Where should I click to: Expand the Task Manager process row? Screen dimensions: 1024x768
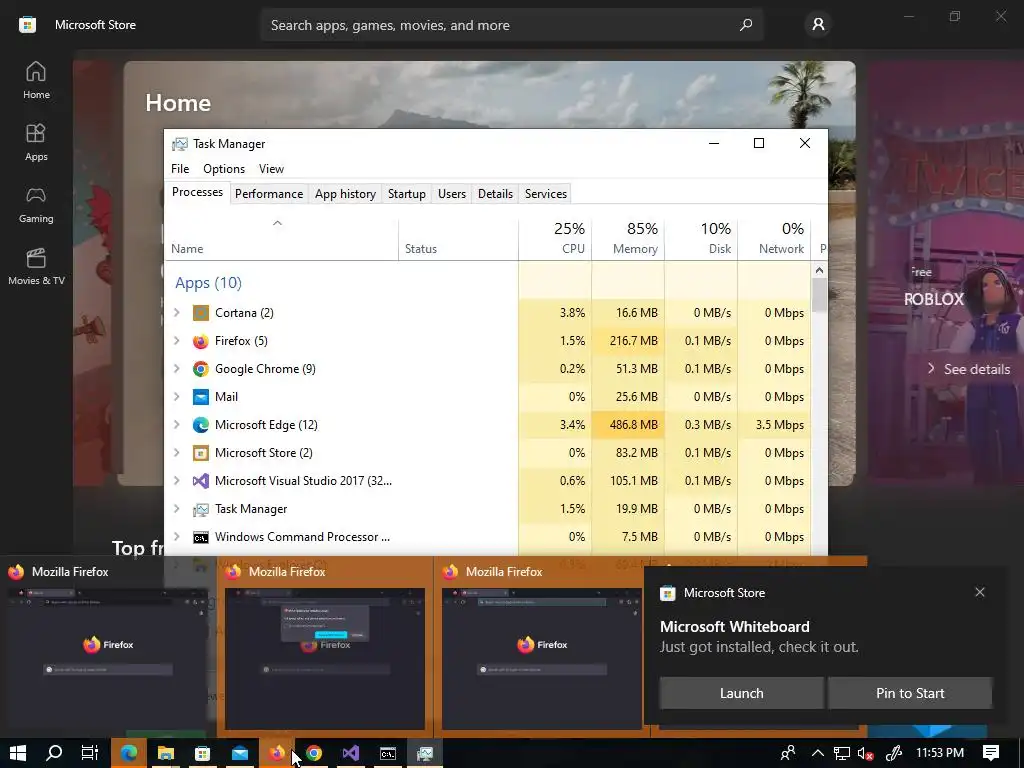(176, 509)
